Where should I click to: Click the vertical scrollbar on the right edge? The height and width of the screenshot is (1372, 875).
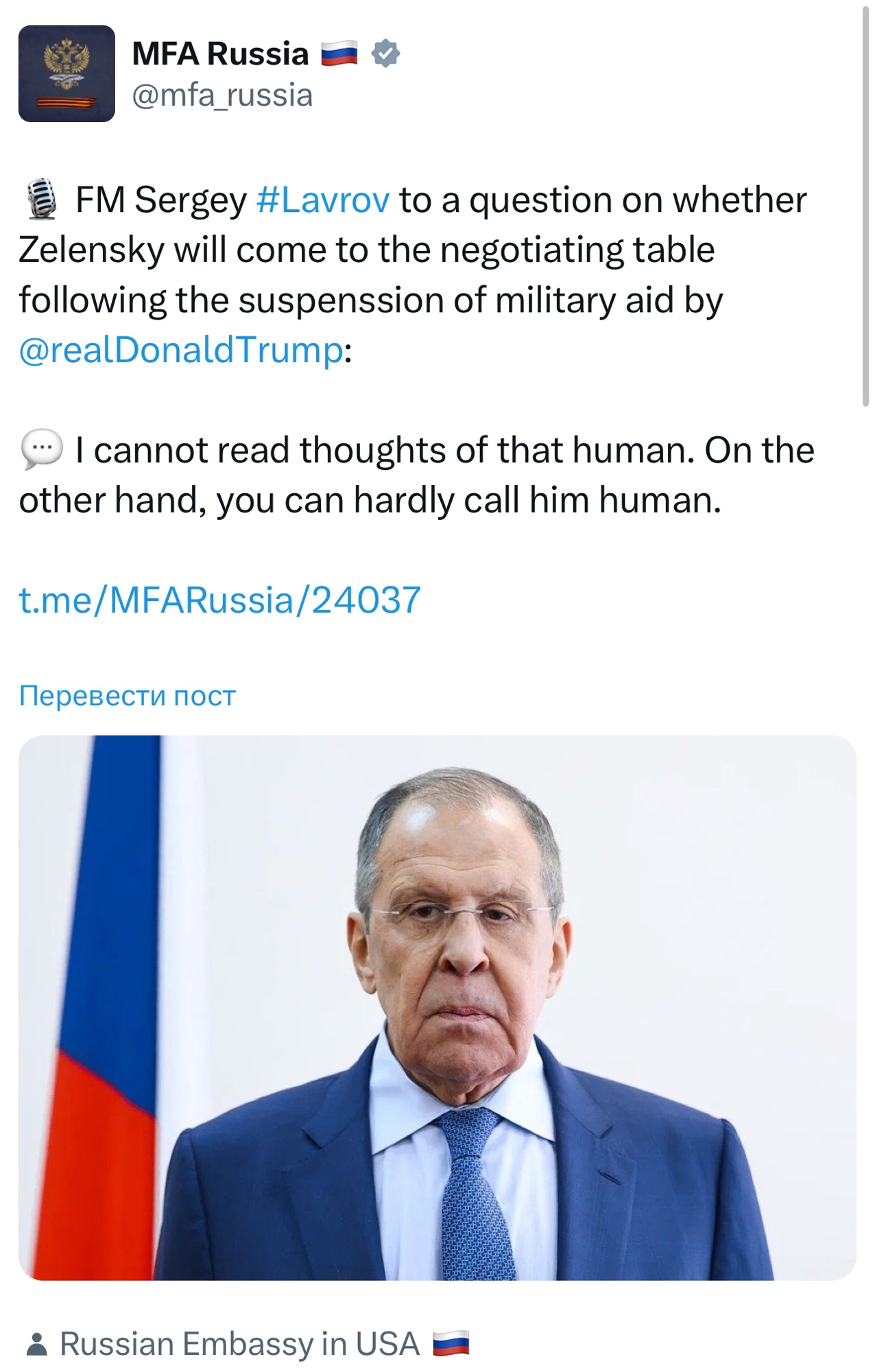(x=865, y=206)
